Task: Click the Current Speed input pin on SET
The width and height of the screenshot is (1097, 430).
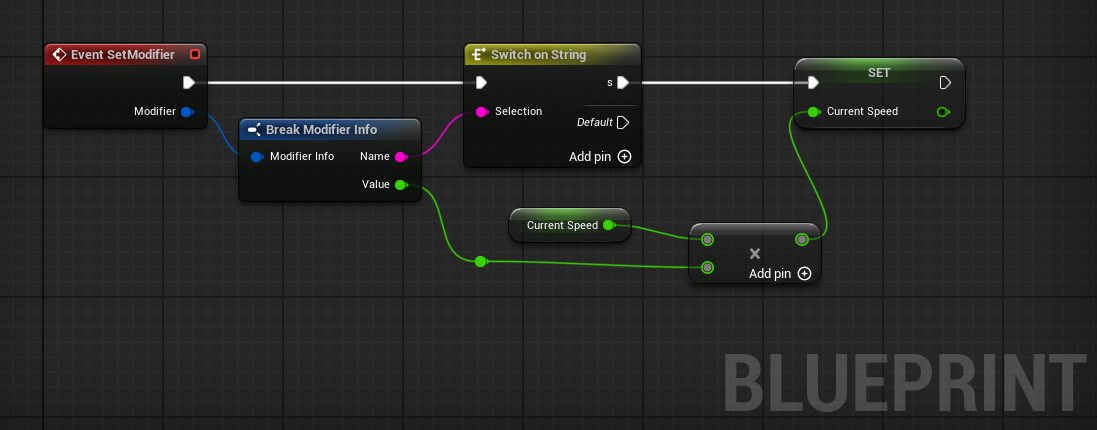Action: point(813,111)
